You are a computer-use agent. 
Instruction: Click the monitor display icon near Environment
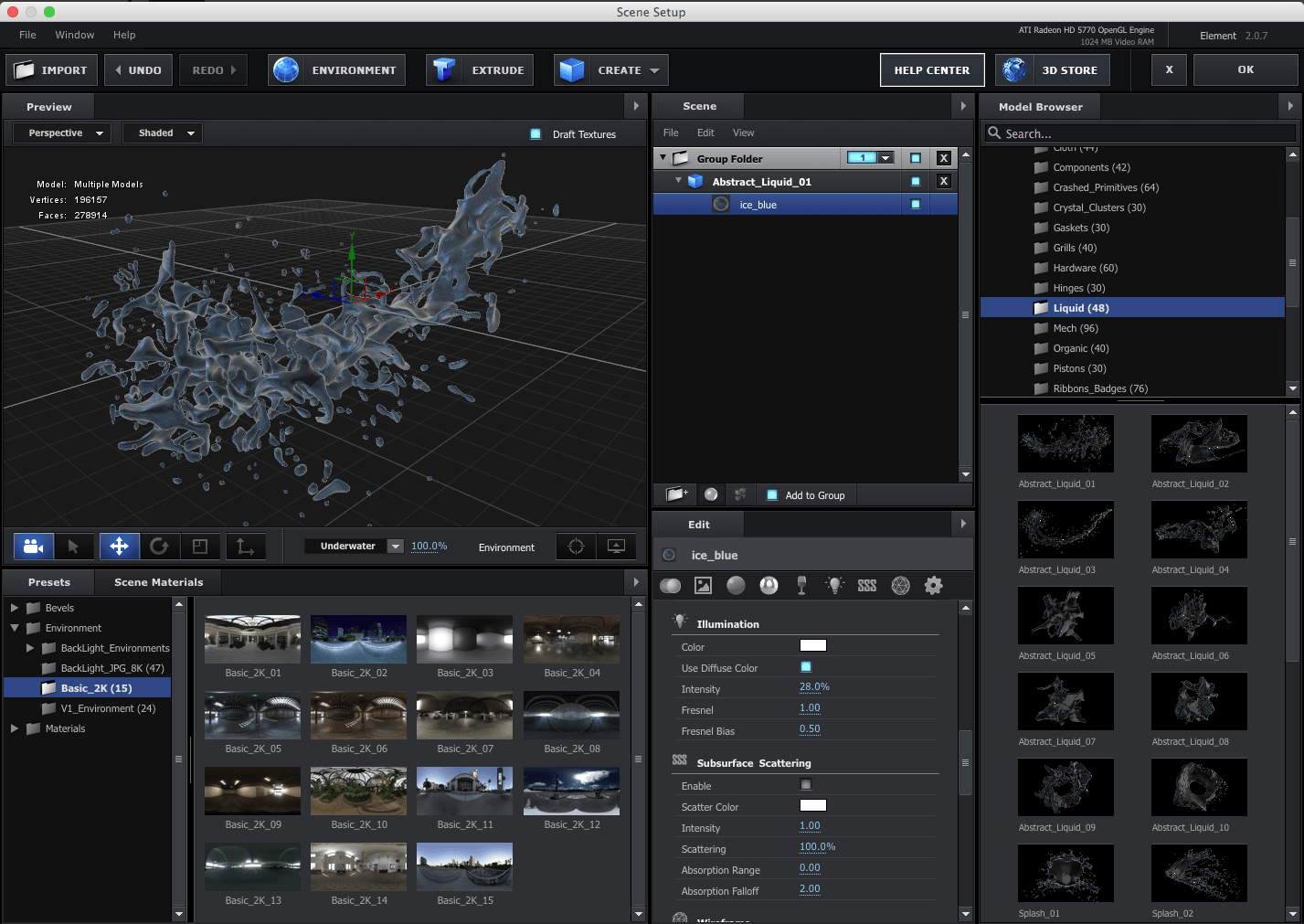click(617, 547)
